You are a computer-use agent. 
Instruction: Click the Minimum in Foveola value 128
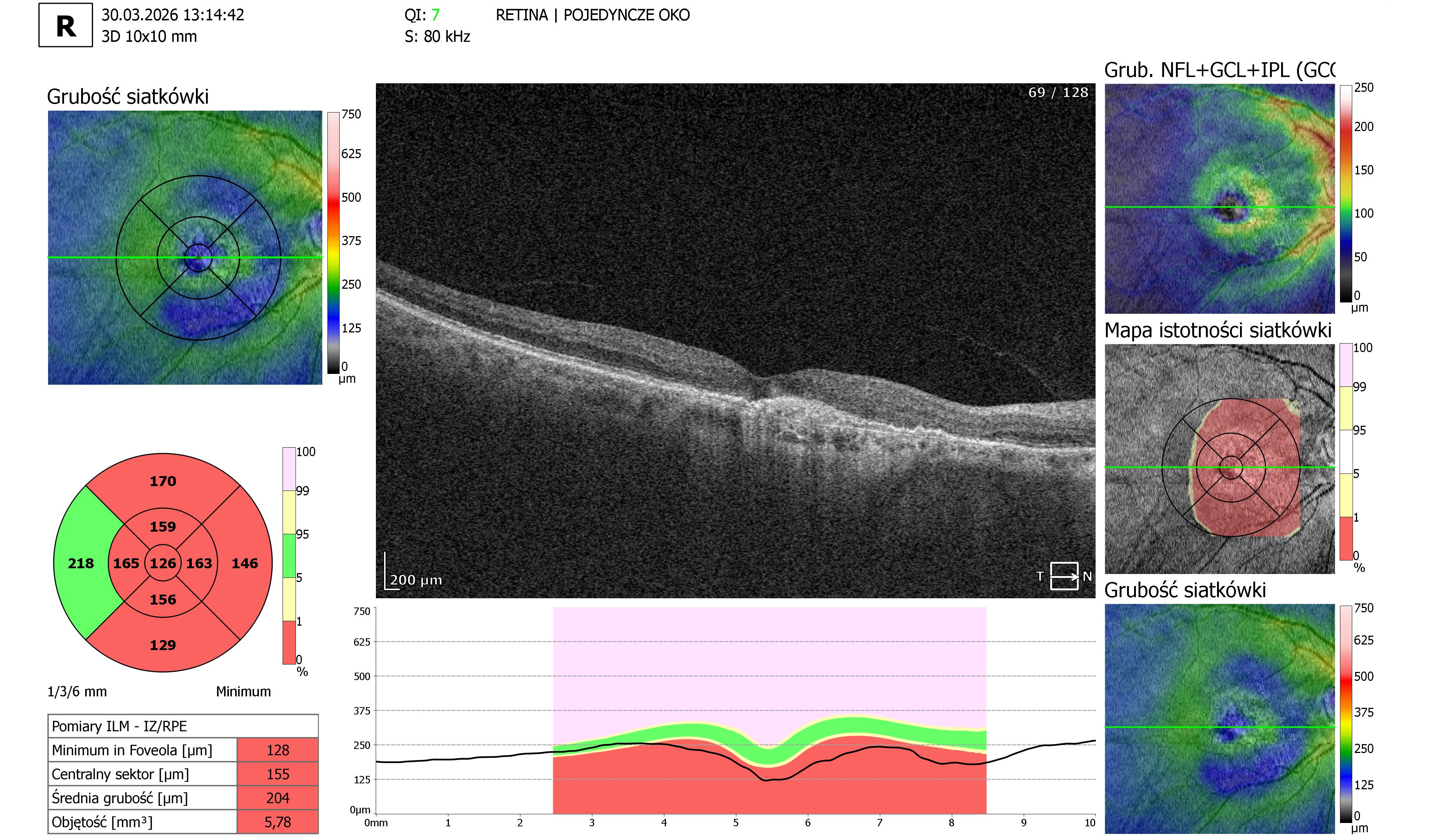277,750
